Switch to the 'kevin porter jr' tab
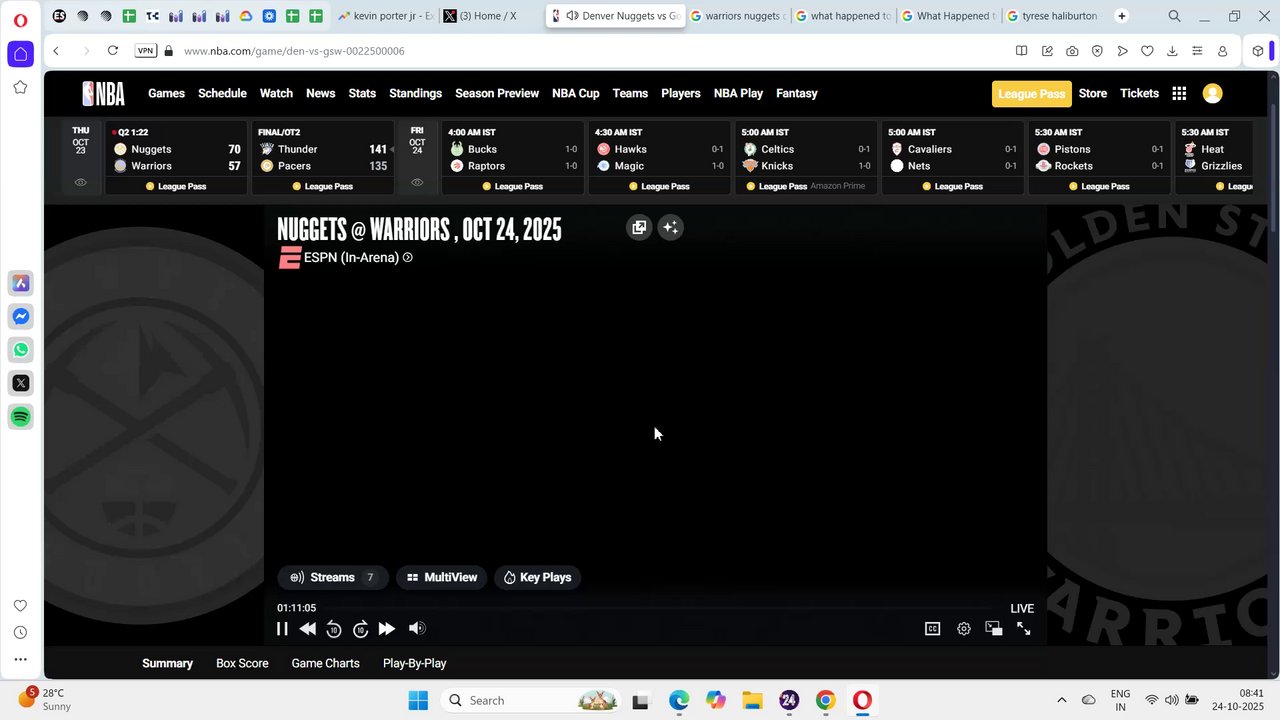Viewport: 1280px width, 720px height. (x=385, y=16)
